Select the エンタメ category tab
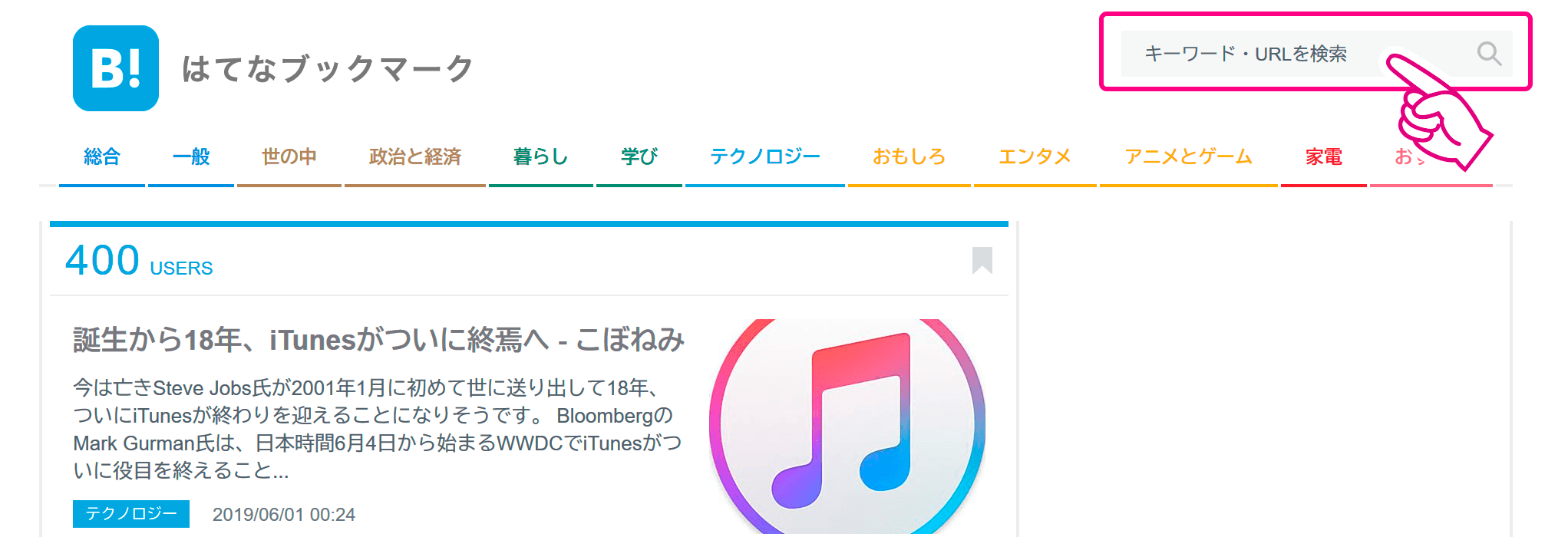 pos(1035,158)
